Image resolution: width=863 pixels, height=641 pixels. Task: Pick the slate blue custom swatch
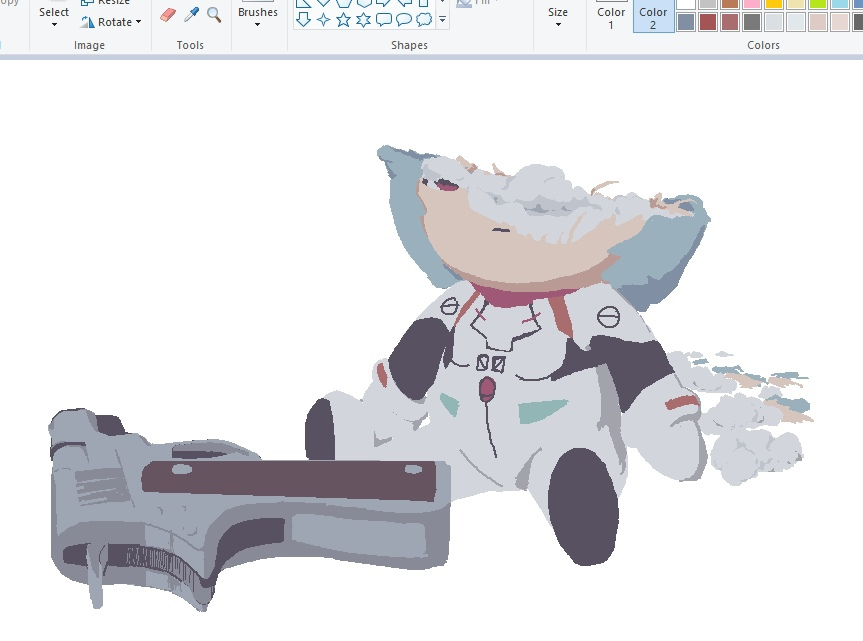click(x=686, y=22)
